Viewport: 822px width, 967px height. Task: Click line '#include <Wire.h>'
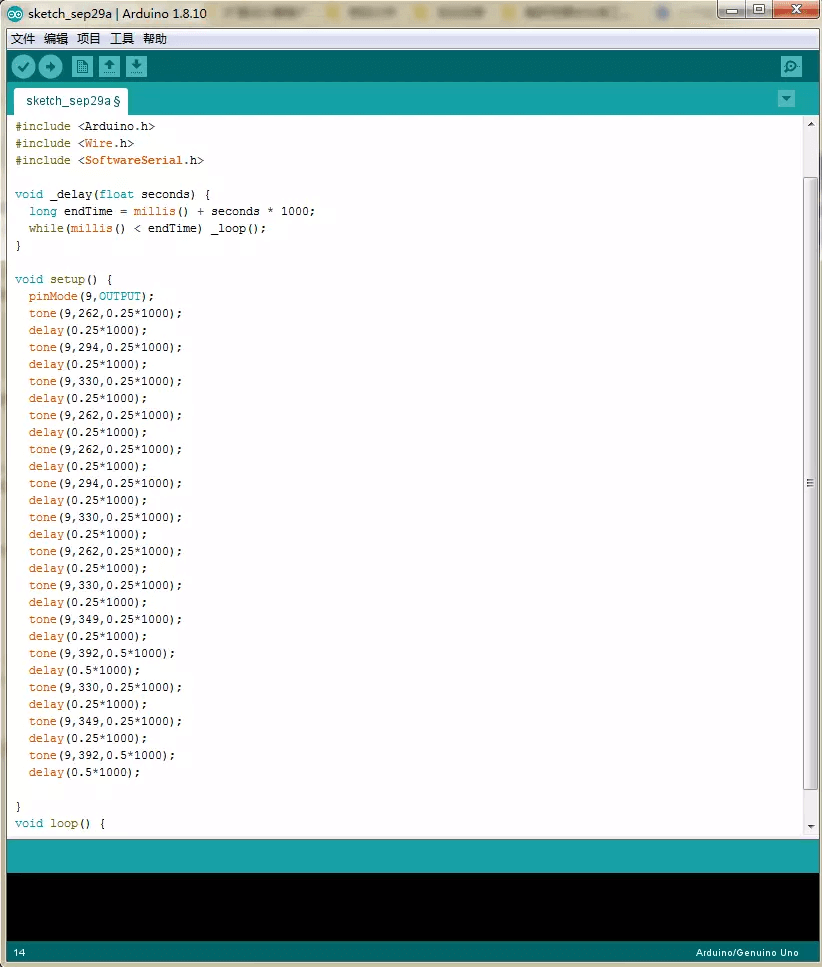(x=75, y=143)
